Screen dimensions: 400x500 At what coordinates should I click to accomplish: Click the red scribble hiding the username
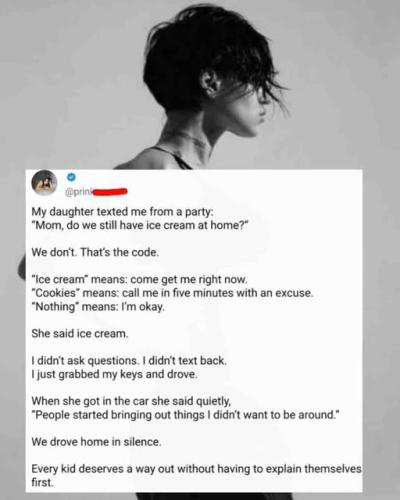tap(110, 191)
